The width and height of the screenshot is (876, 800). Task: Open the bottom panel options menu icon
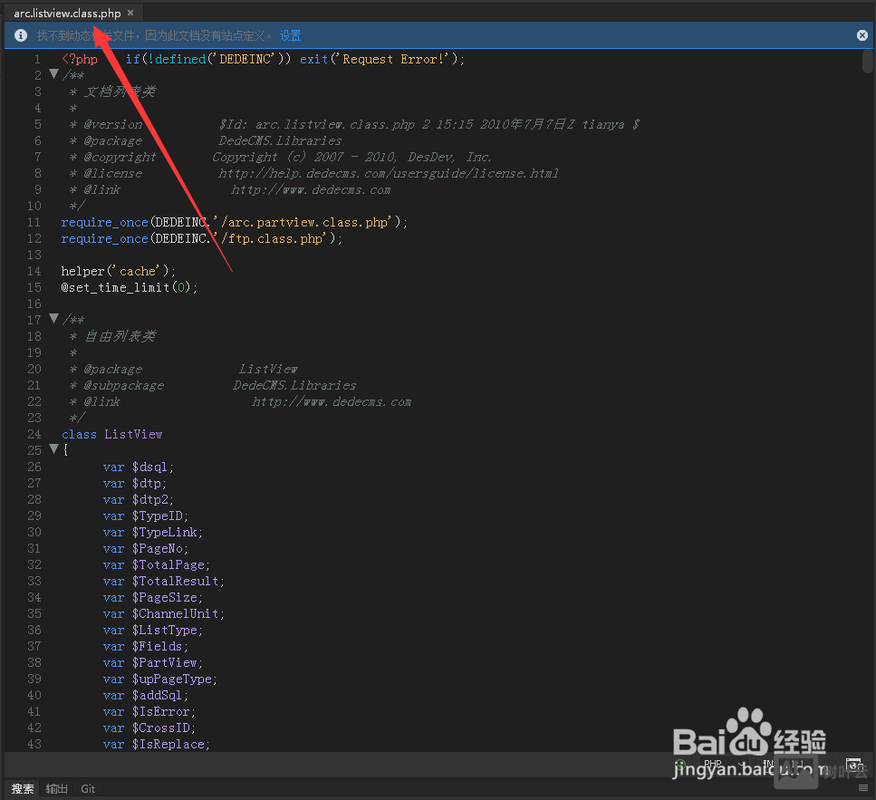click(862, 789)
